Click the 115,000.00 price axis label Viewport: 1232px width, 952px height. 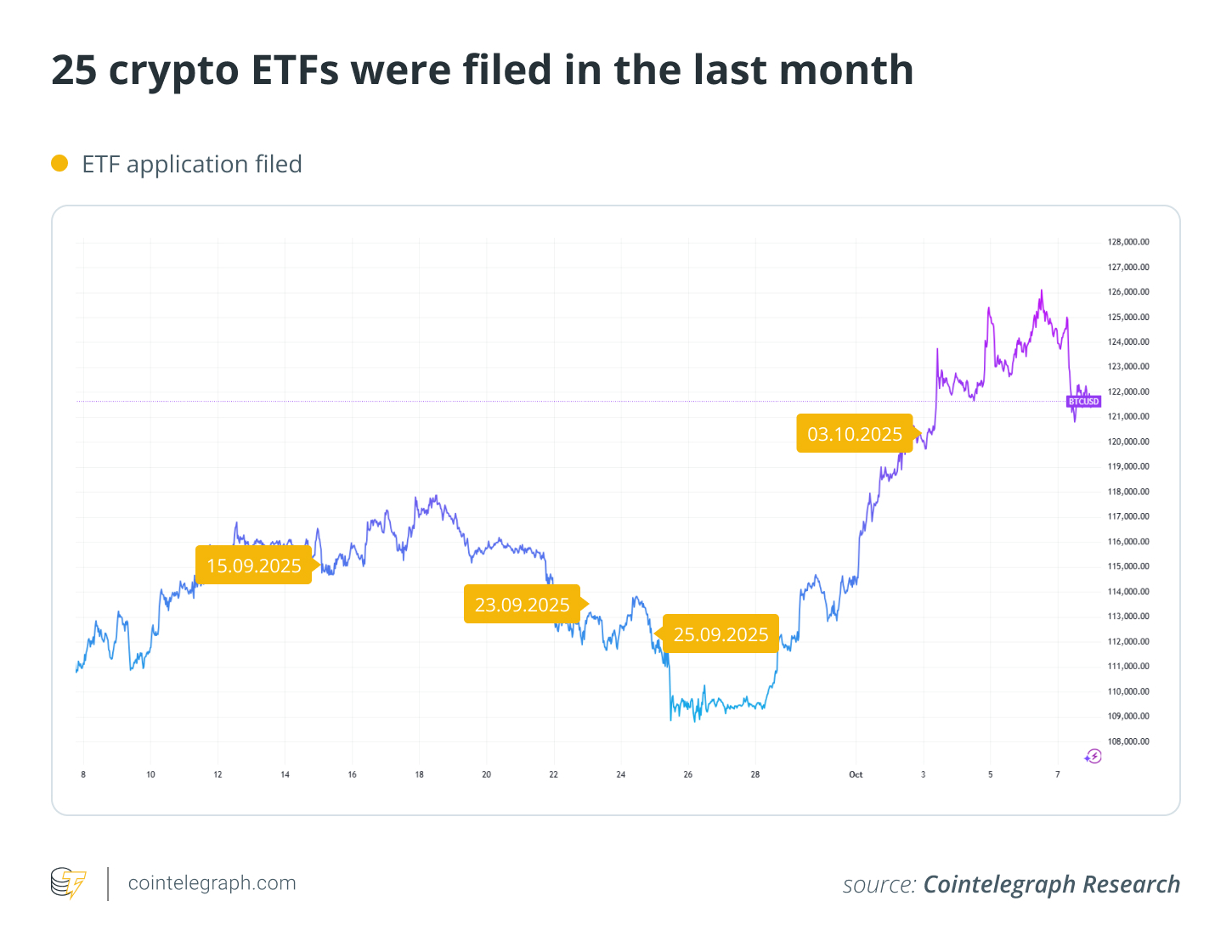(1128, 566)
